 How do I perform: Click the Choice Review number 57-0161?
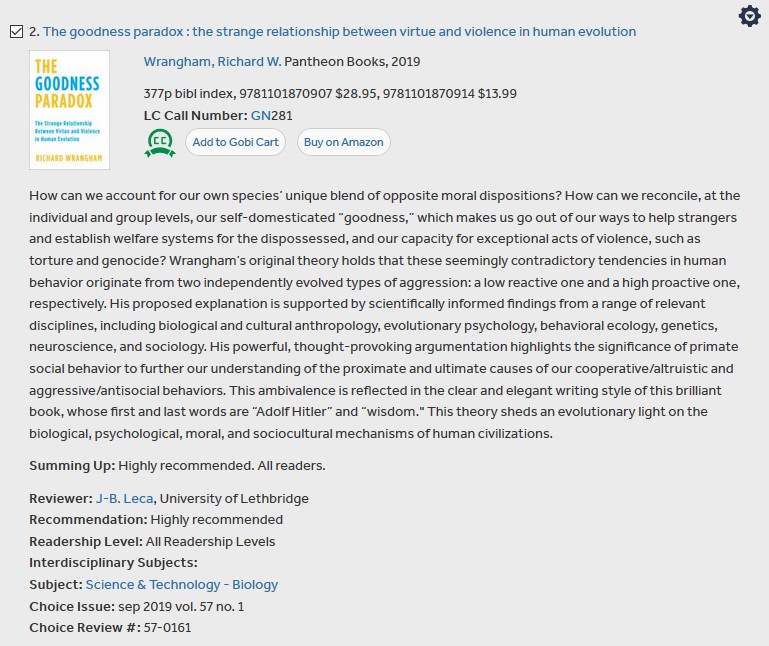click(168, 628)
